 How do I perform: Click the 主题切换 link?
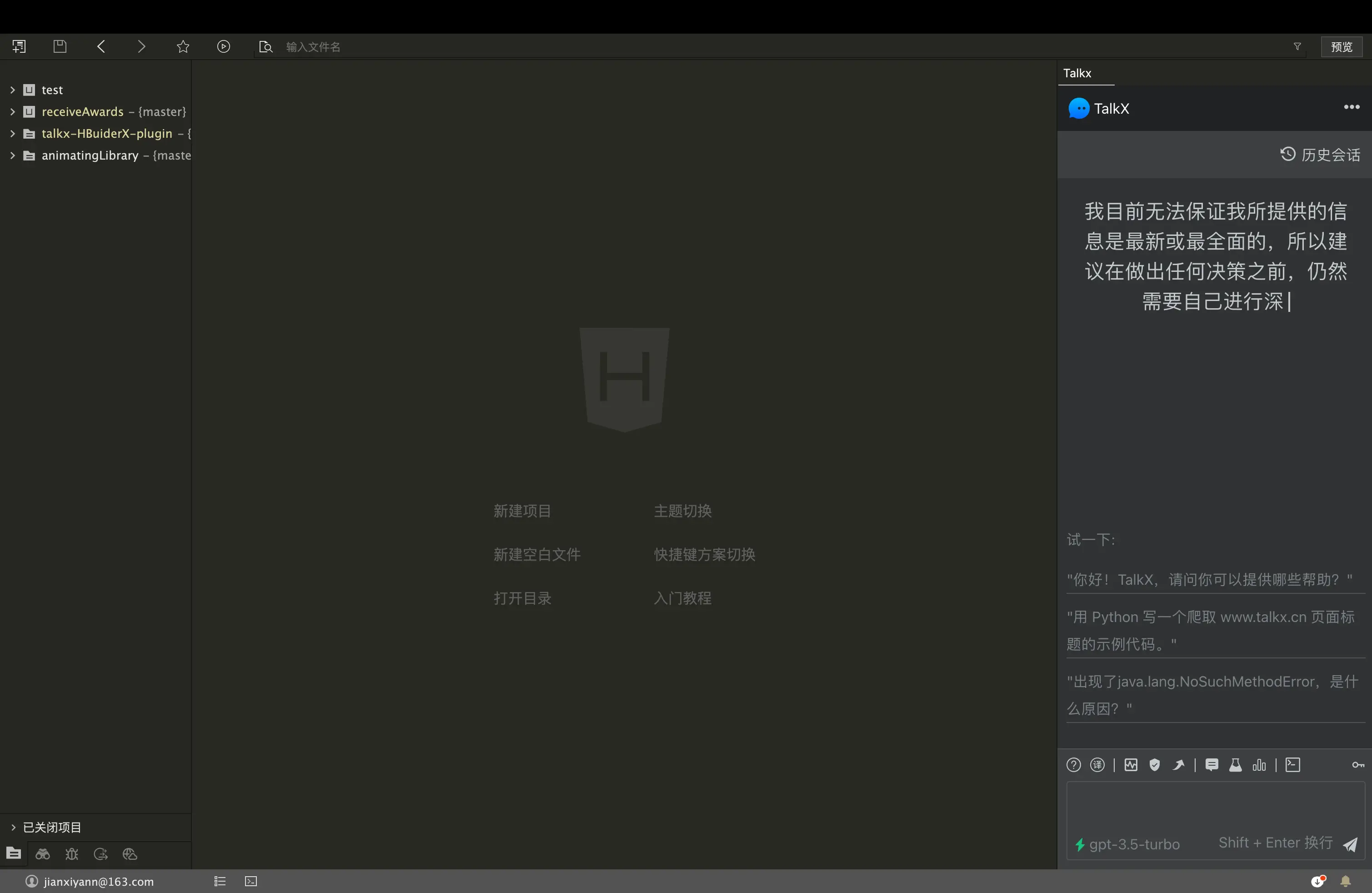tap(682, 511)
